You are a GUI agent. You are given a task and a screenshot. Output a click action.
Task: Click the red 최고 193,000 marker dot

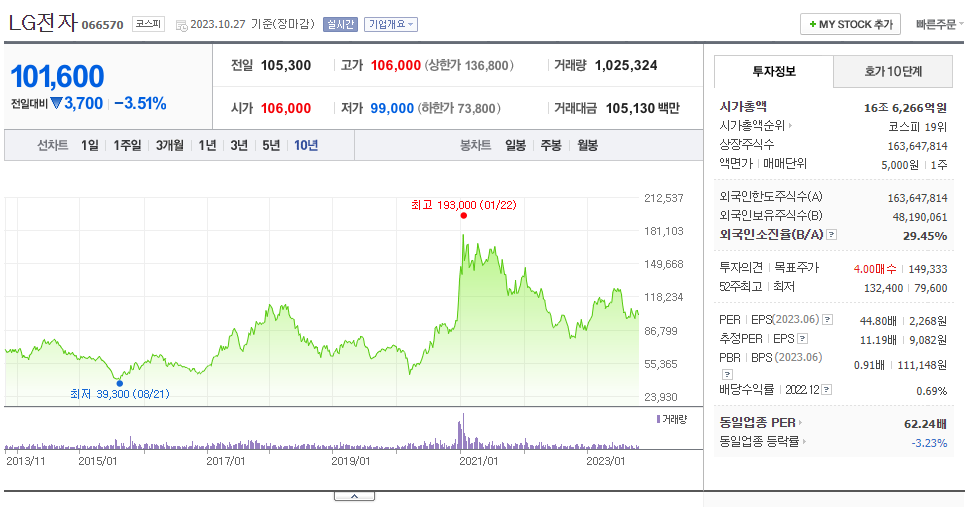coord(464,216)
